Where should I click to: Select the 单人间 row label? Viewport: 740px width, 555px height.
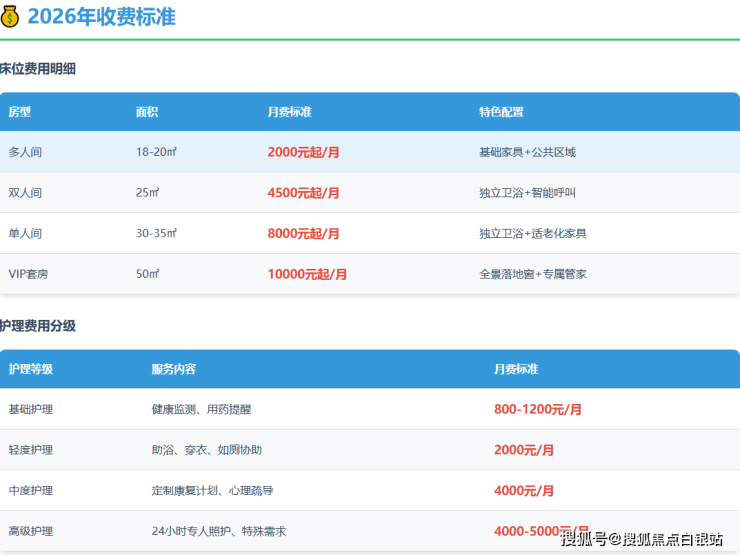click(x=25, y=233)
